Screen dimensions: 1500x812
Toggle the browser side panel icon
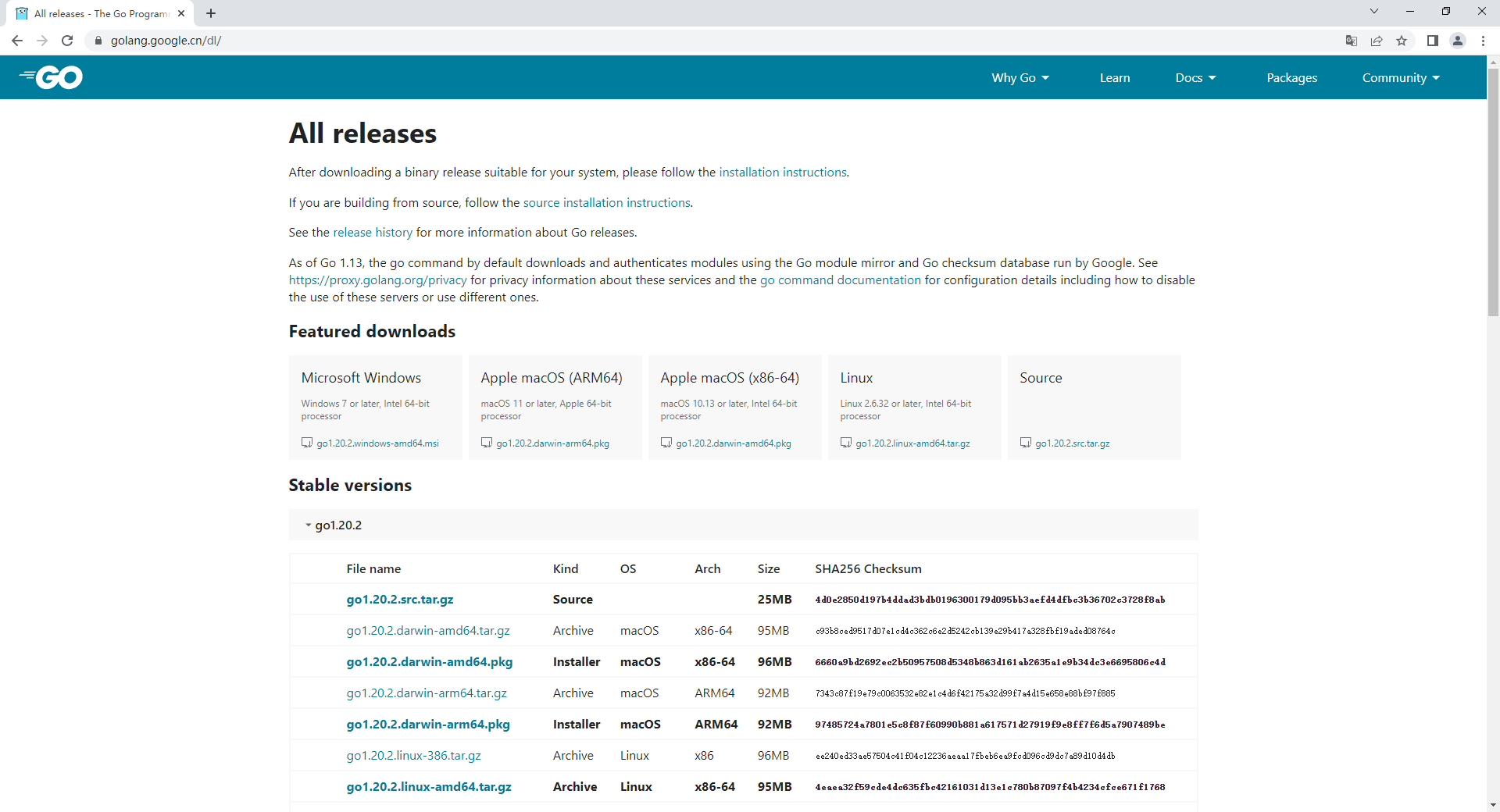1432,41
